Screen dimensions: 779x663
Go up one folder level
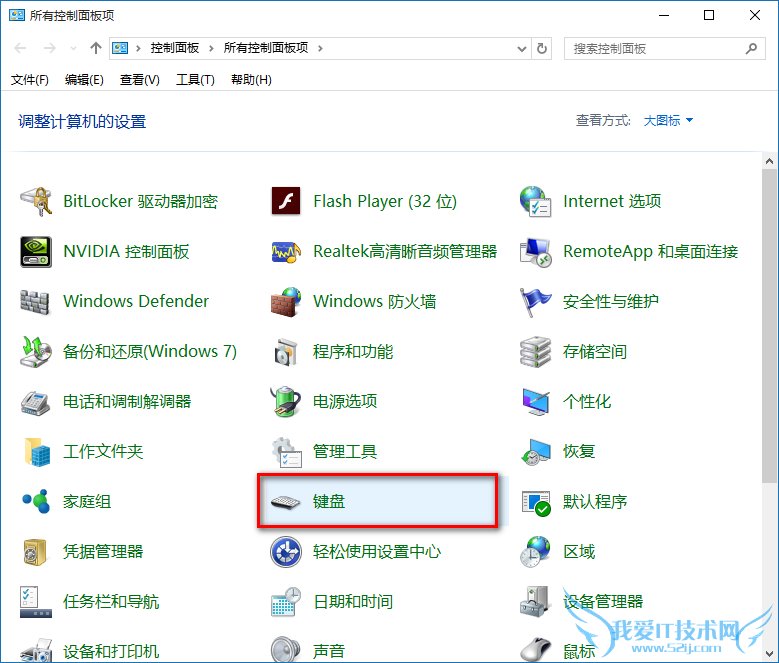pyautogui.click(x=96, y=48)
